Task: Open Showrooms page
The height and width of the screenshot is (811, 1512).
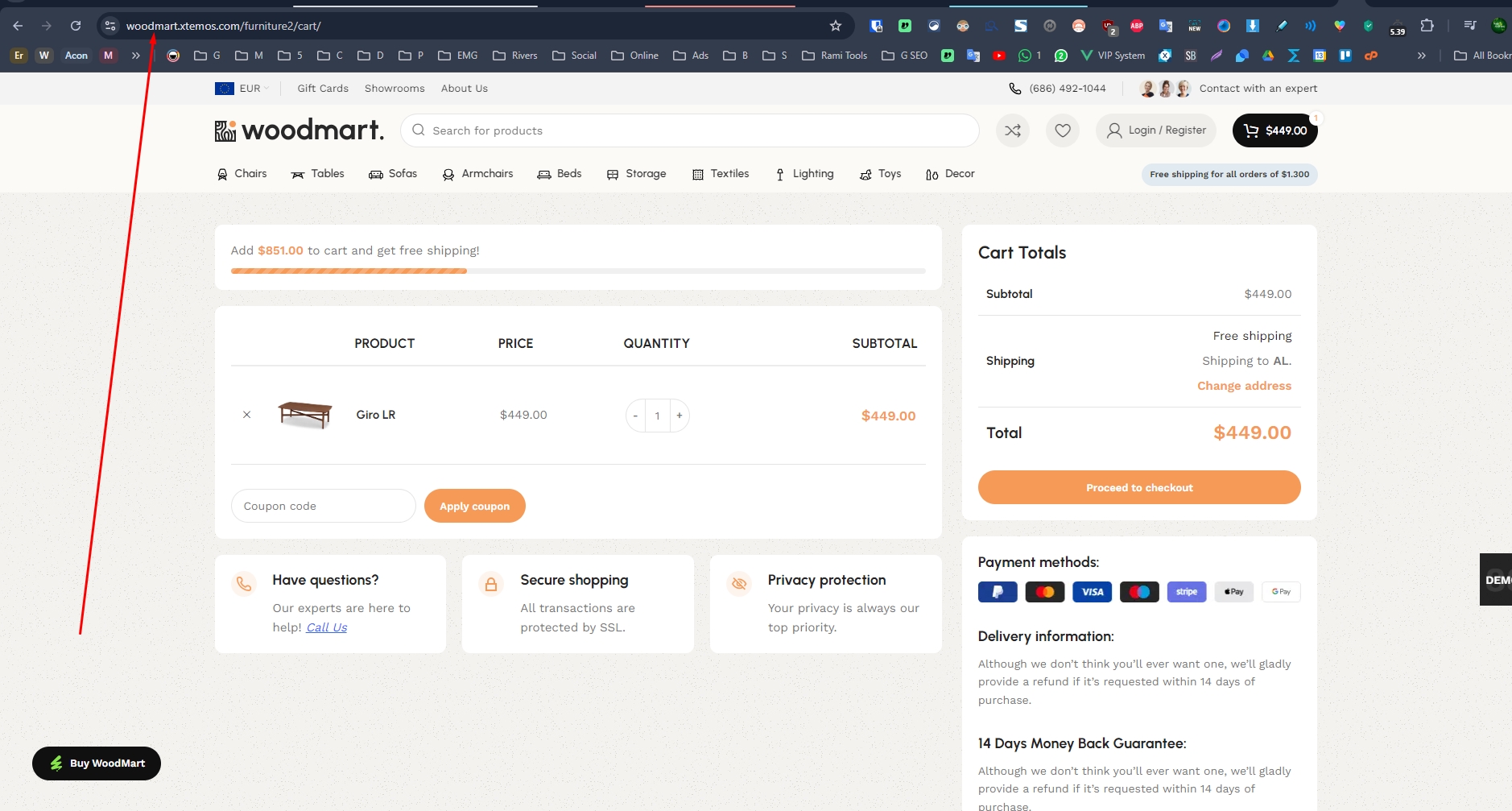Action: (x=395, y=89)
